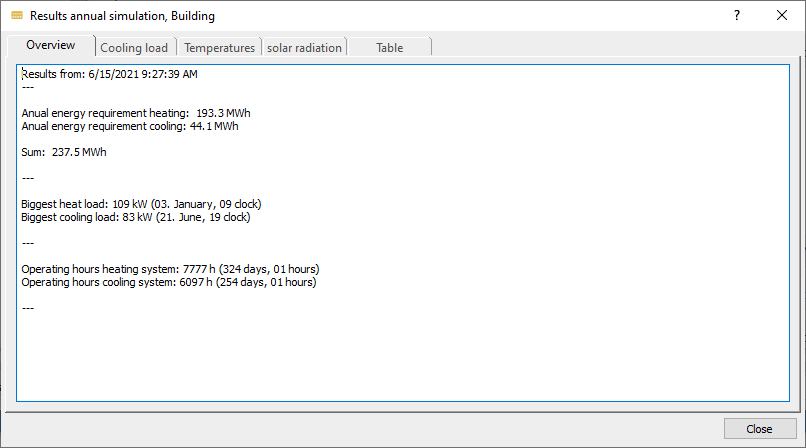Click the empty area of results text box
Image resolution: width=806 pixels, height=448 pixels.
[x=403, y=354]
